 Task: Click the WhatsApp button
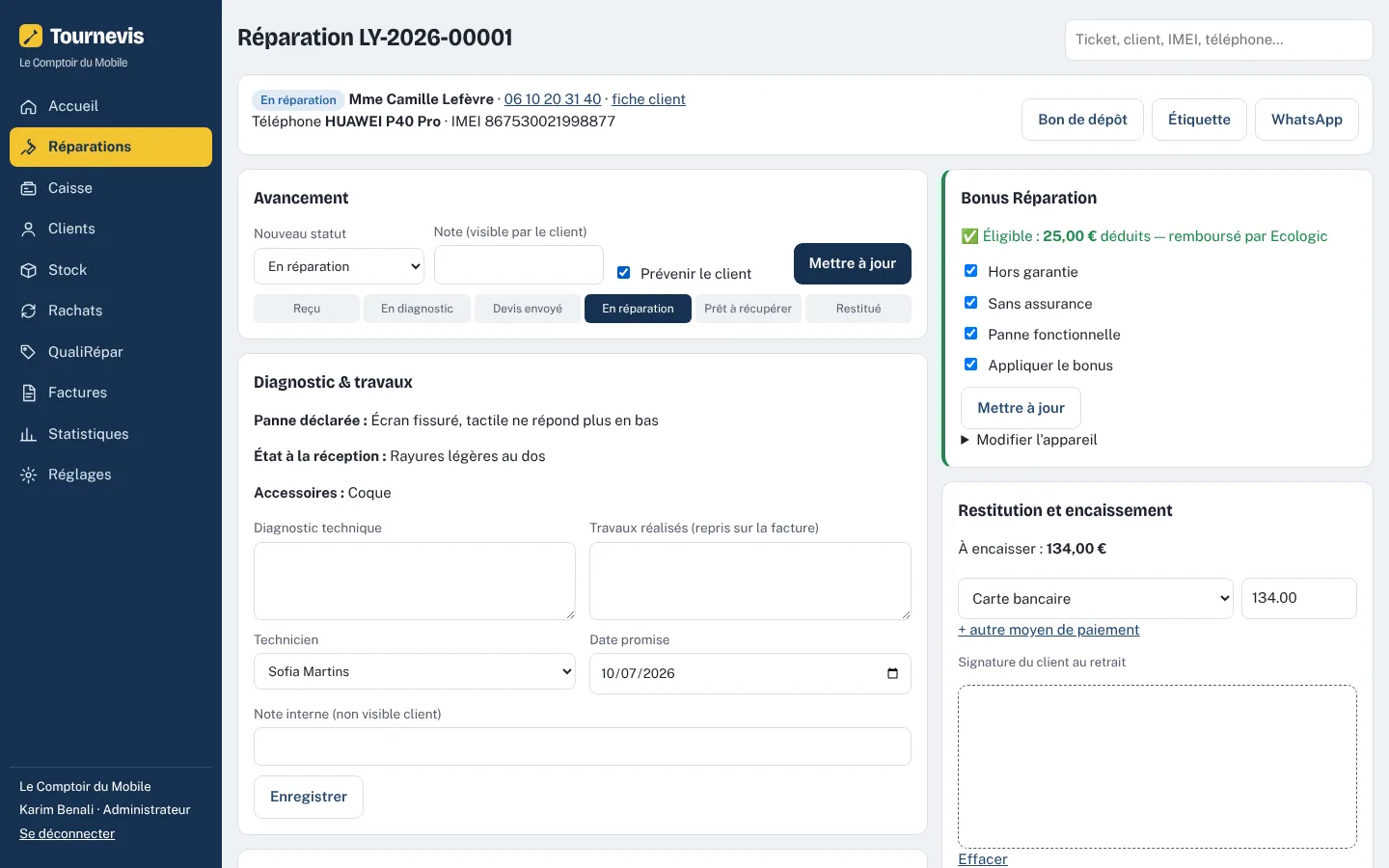click(x=1307, y=120)
